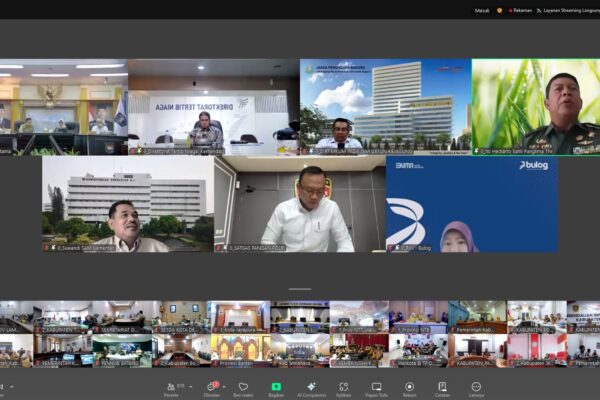Select the SEKRETARIAT D... thumbnail

tap(122, 317)
